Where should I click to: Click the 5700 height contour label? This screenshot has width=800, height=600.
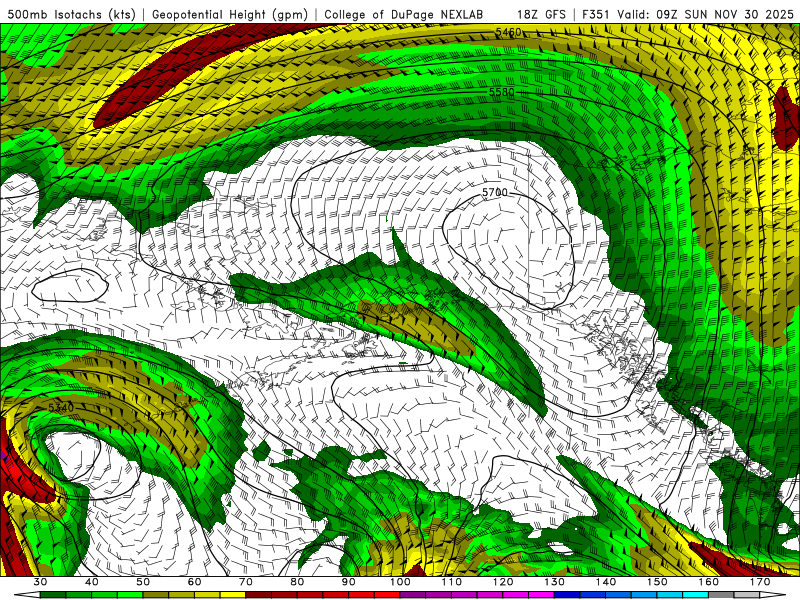pos(495,192)
